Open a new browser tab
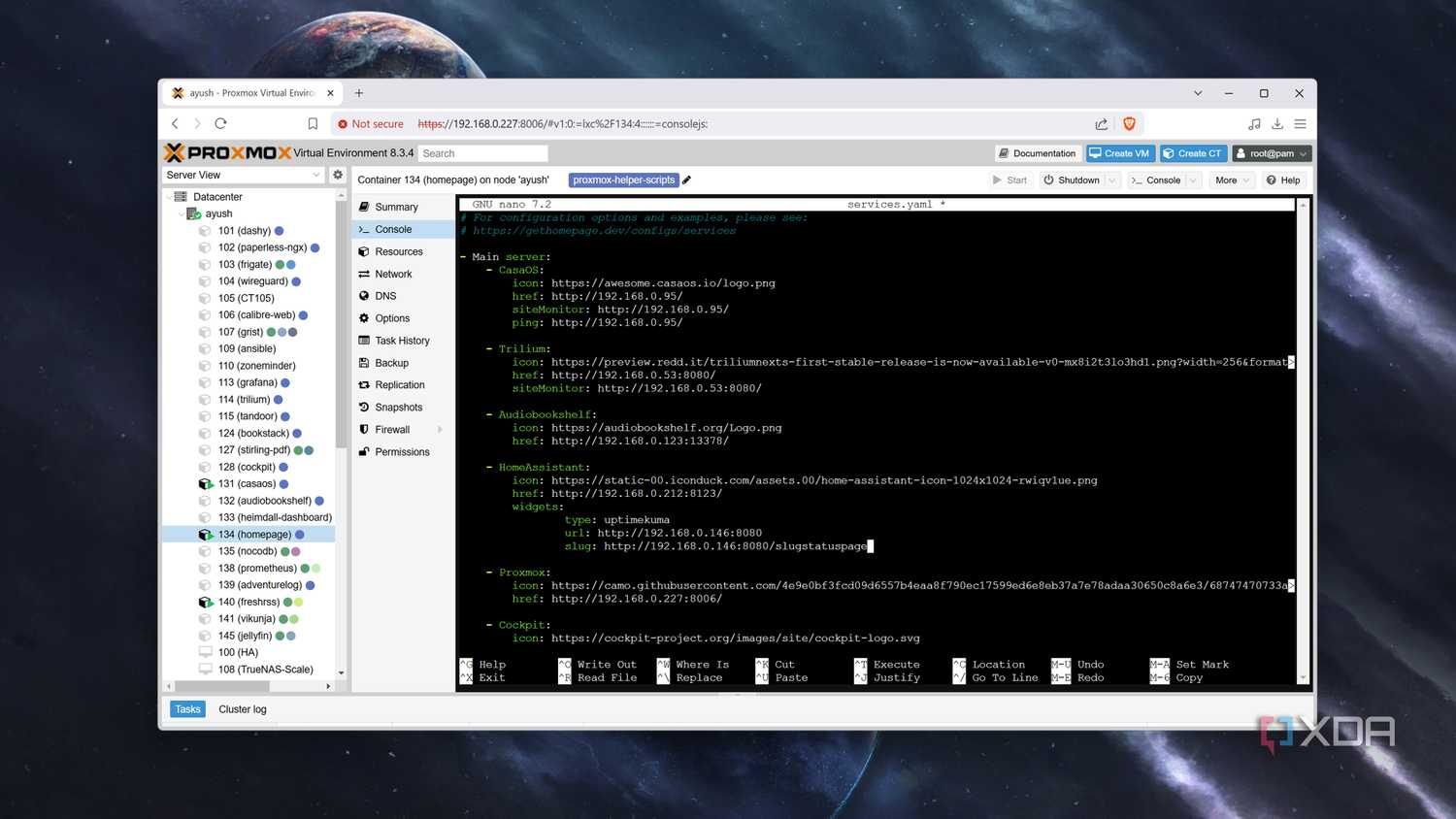This screenshot has width=1456, height=819. point(359,93)
